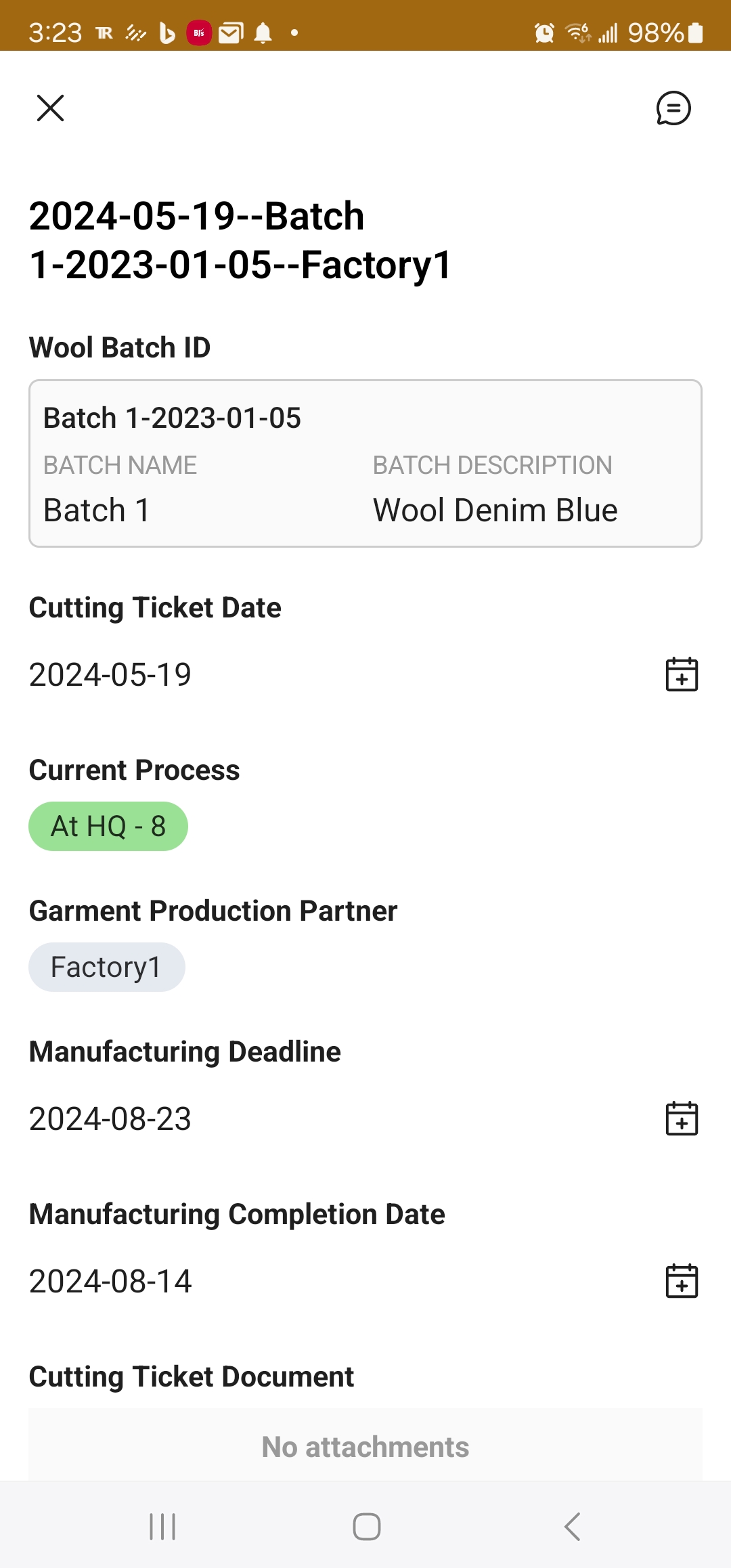Edit the Cutting Ticket Date value 2024-05-19
Image resolution: width=731 pixels, height=1568 pixels.
110,674
